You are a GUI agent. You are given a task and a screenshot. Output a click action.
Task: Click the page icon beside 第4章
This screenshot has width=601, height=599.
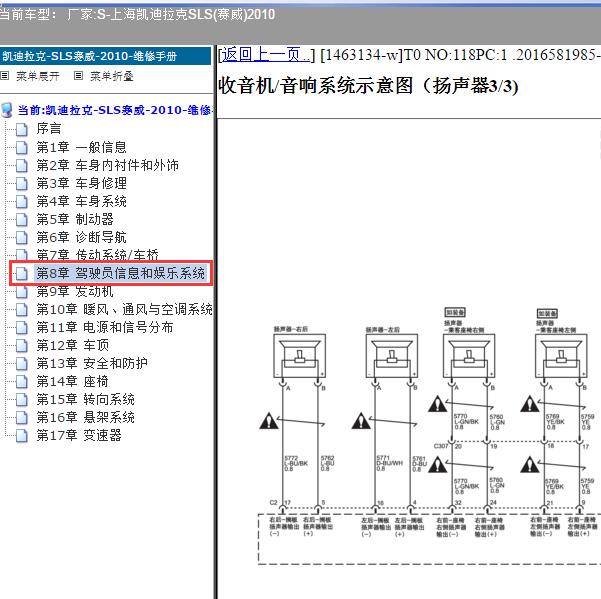pos(22,202)
